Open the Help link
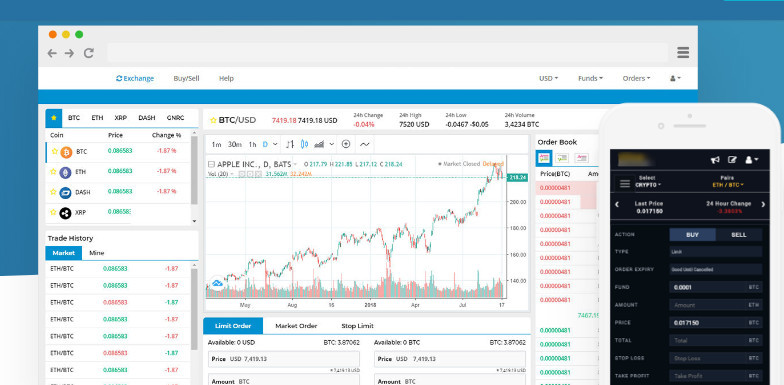 226,78
